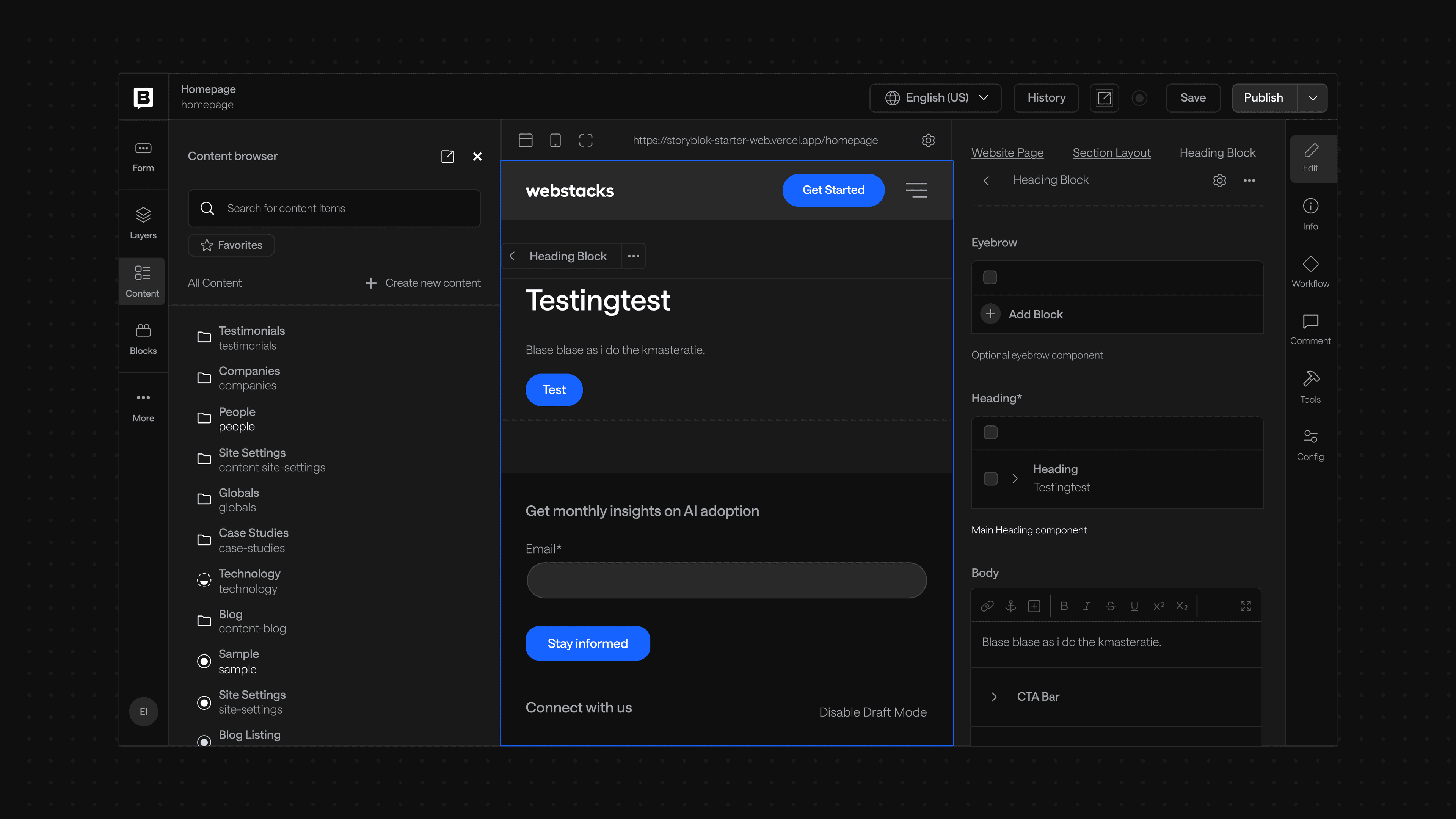Open the Publish options dropdown arrow

click(1312, 98)
